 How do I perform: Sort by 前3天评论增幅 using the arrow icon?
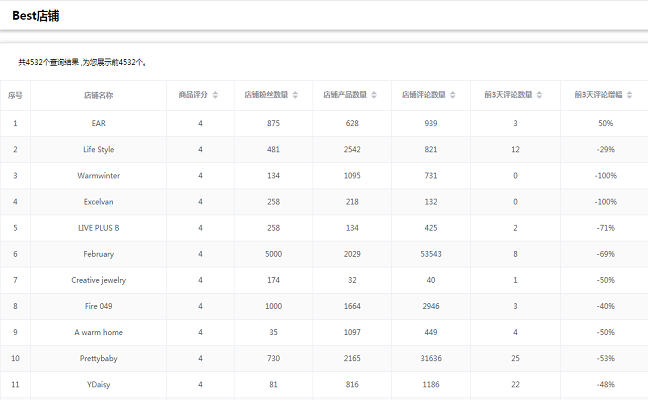point(631,95)
